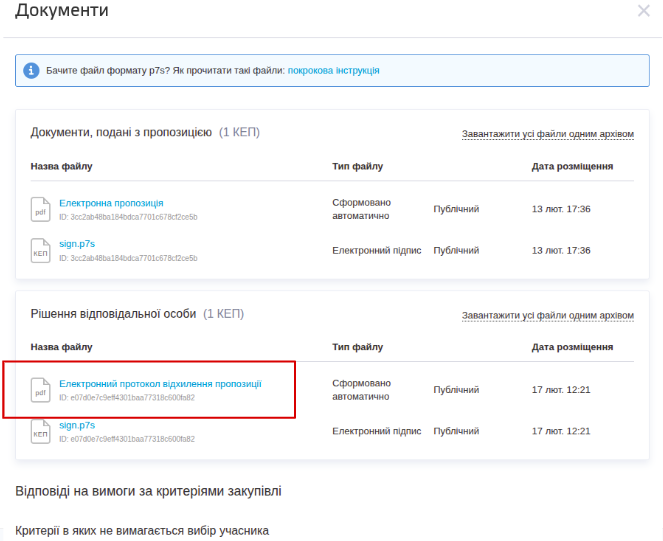Screen dimensions: 663x541
Task: Click Тип файлу header in proposal documents table
Action: 357,166
